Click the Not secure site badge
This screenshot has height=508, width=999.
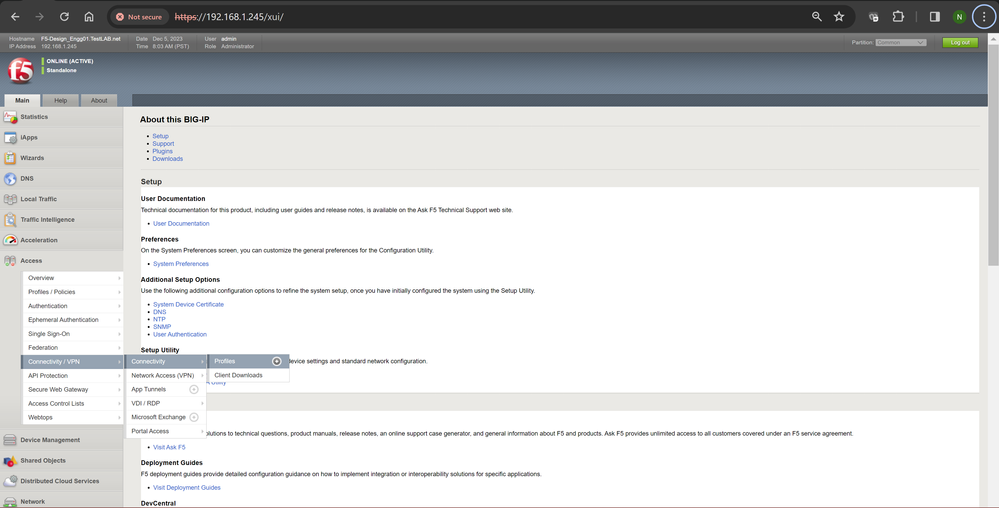pyautogui.click(x=139, y=17)
